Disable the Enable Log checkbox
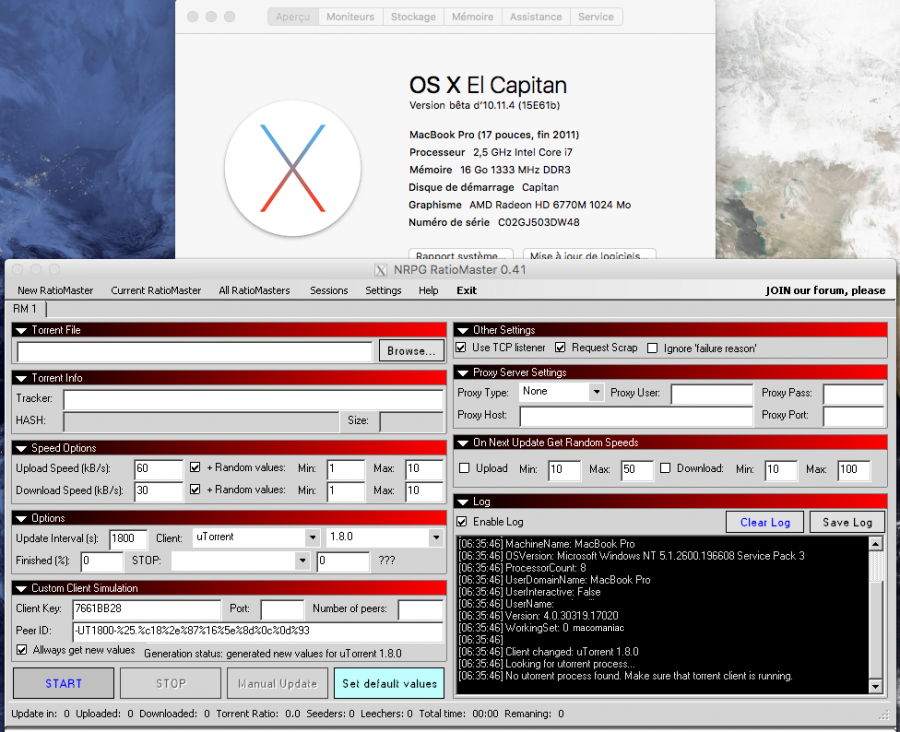 [x=461, y=521]
